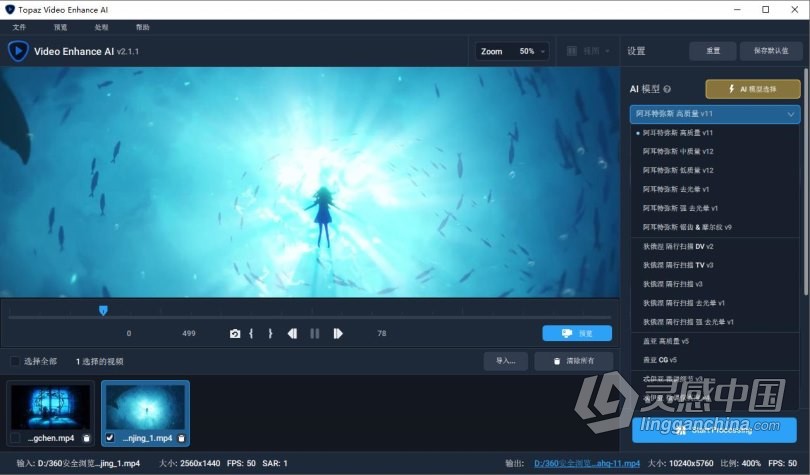Open the 文件 menu
Image resolution: width=810 pixels, height=475 pixels.
point(19,27)
